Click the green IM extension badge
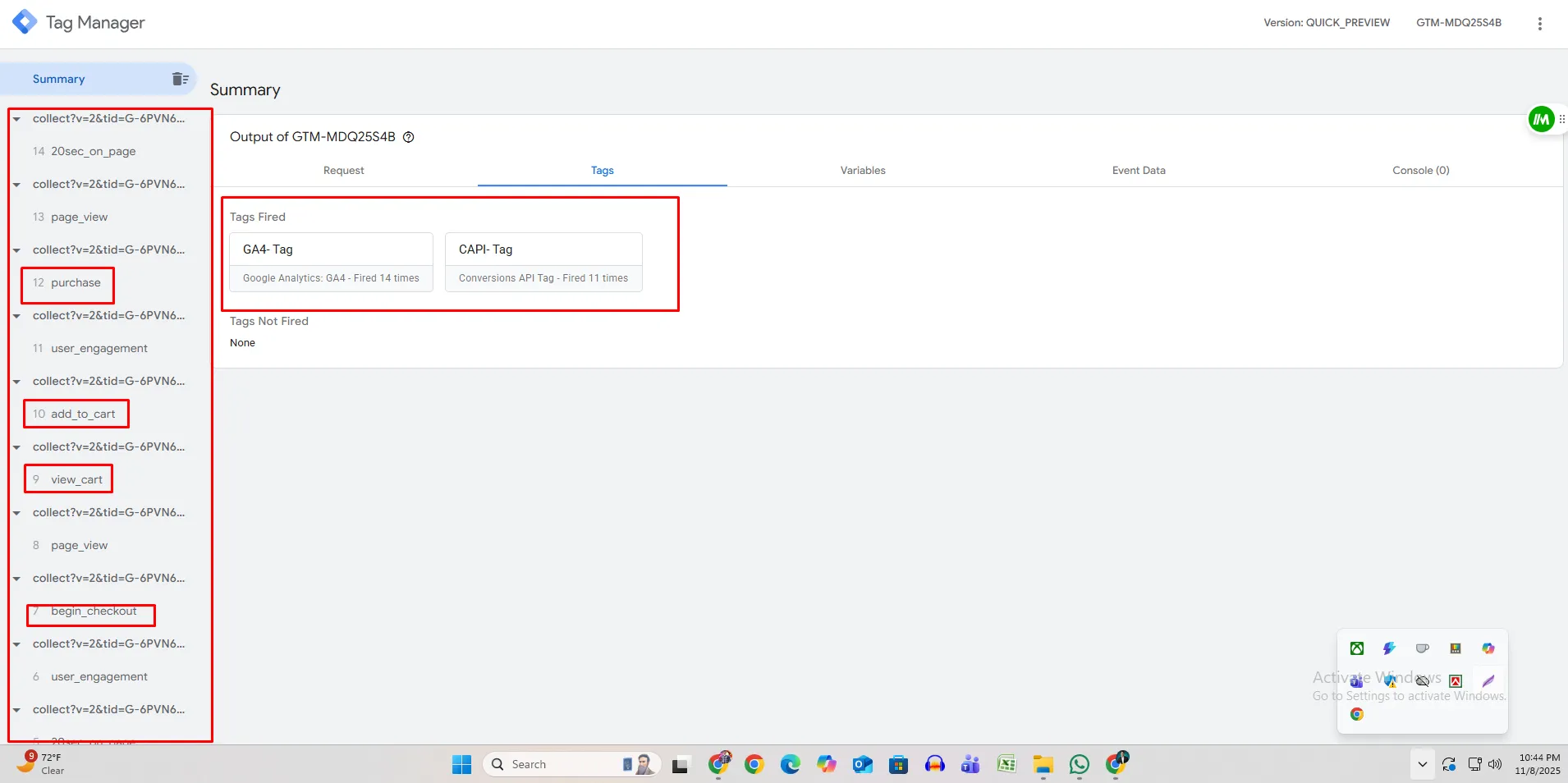The width and height of the screenshot is (1568, 783). 1541,120
